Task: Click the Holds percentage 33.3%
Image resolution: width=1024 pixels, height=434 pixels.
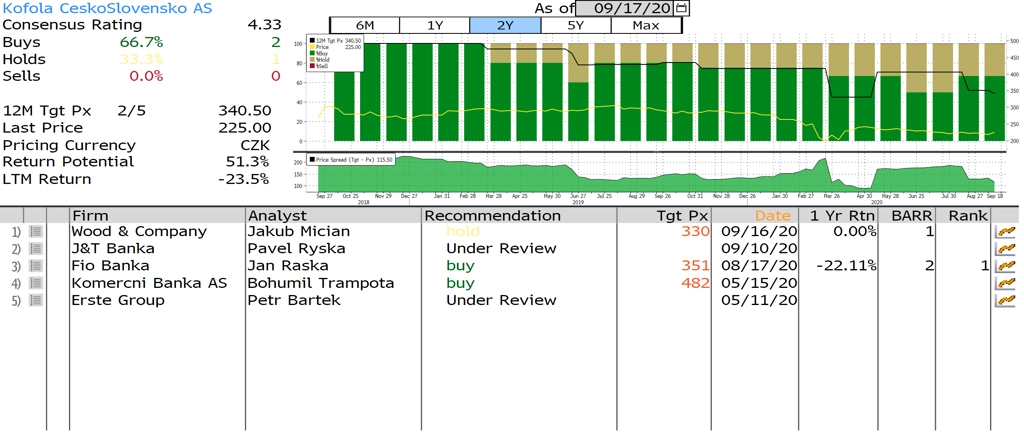Action: click(141, 59)
